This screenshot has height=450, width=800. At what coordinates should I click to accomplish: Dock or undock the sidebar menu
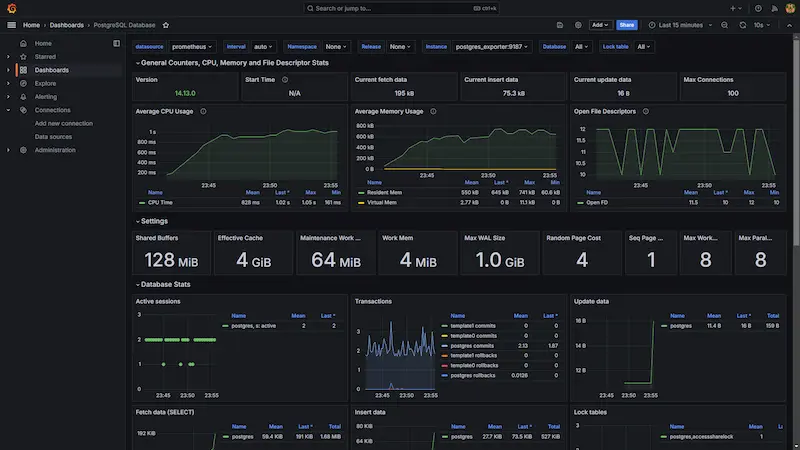pos(116,43)
